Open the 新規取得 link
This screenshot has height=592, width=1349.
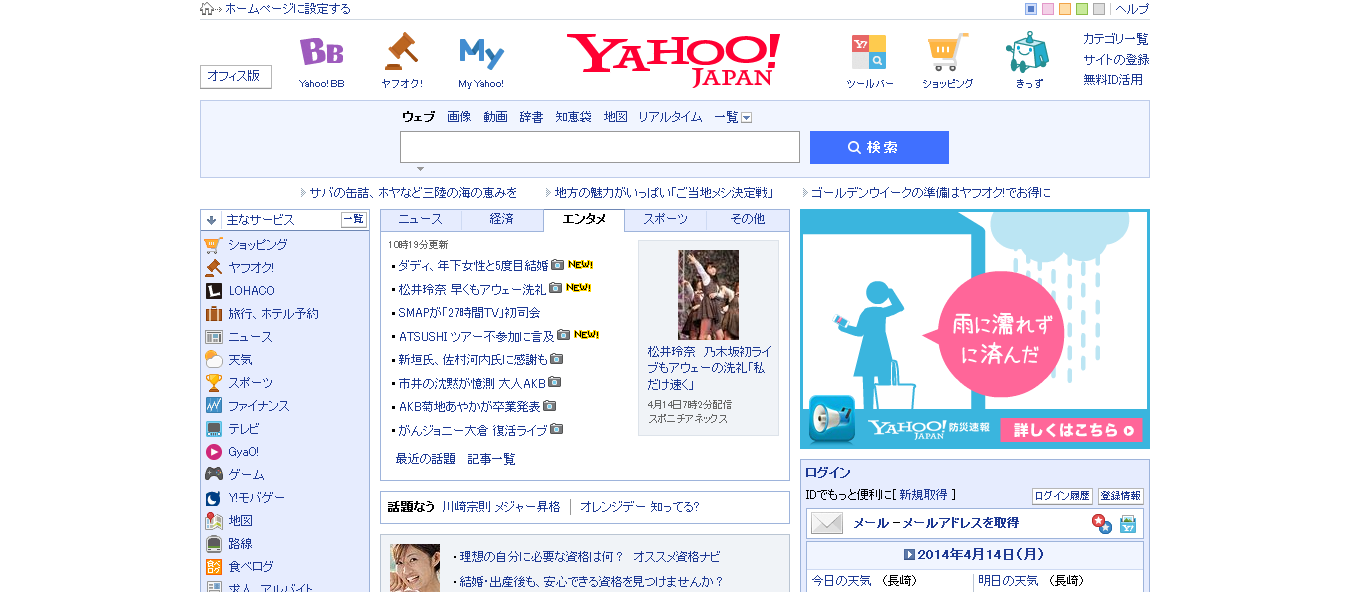(x=924, y=495)
